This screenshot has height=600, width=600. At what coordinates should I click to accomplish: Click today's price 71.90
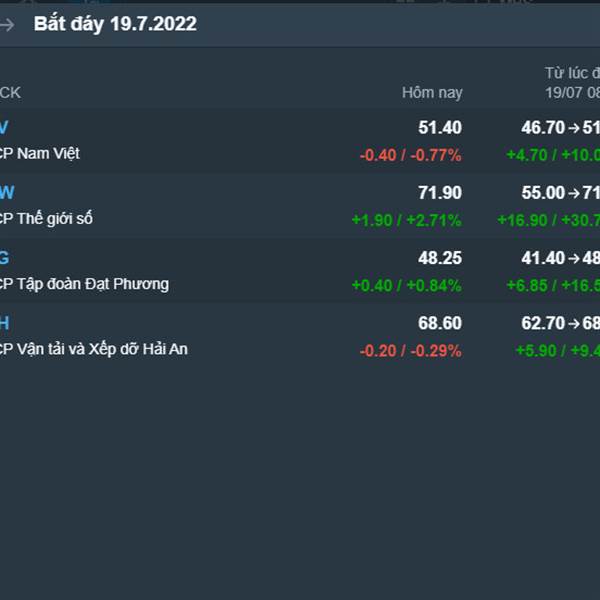tap(440, 192)
